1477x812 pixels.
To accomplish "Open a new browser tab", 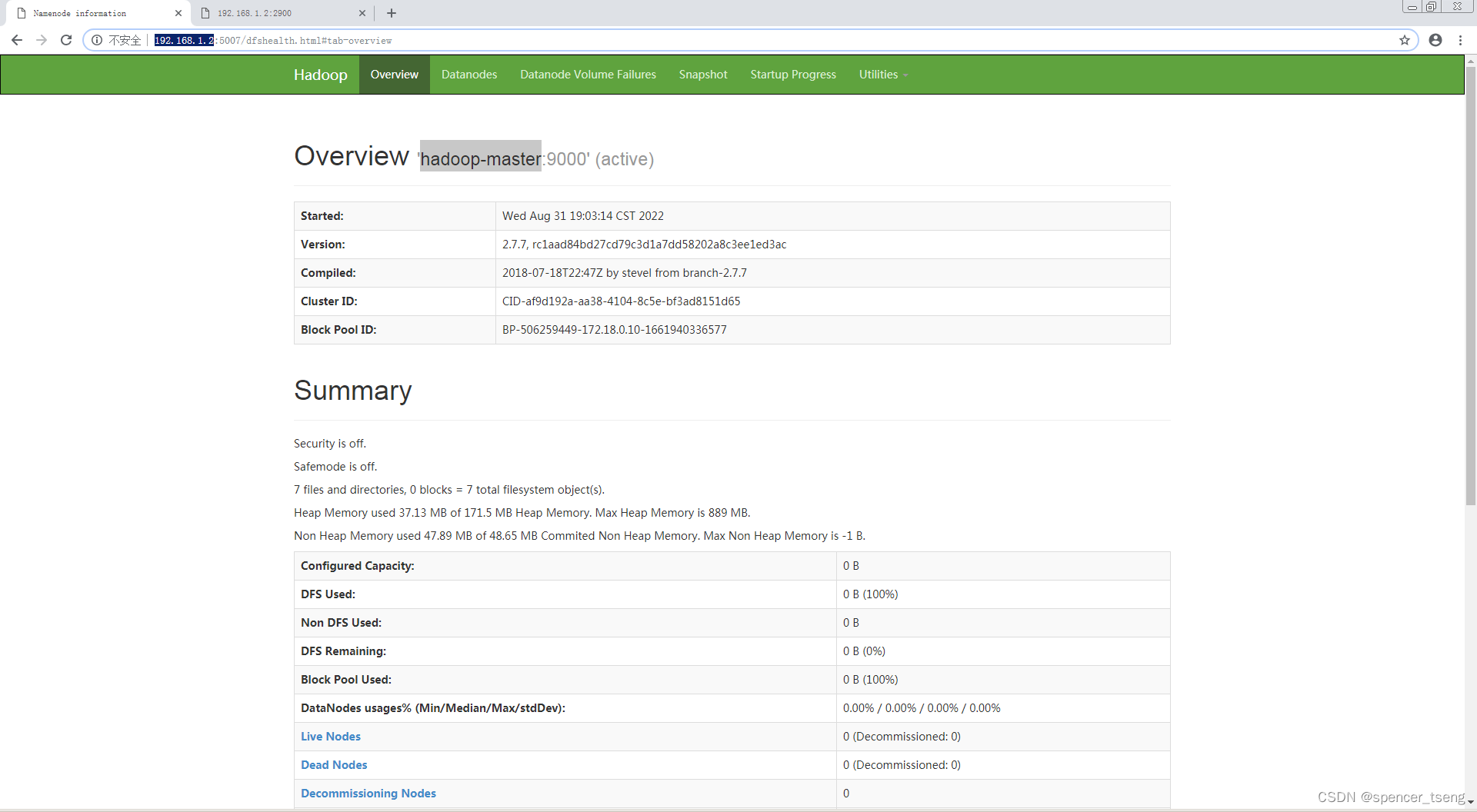I will [392, 13].
